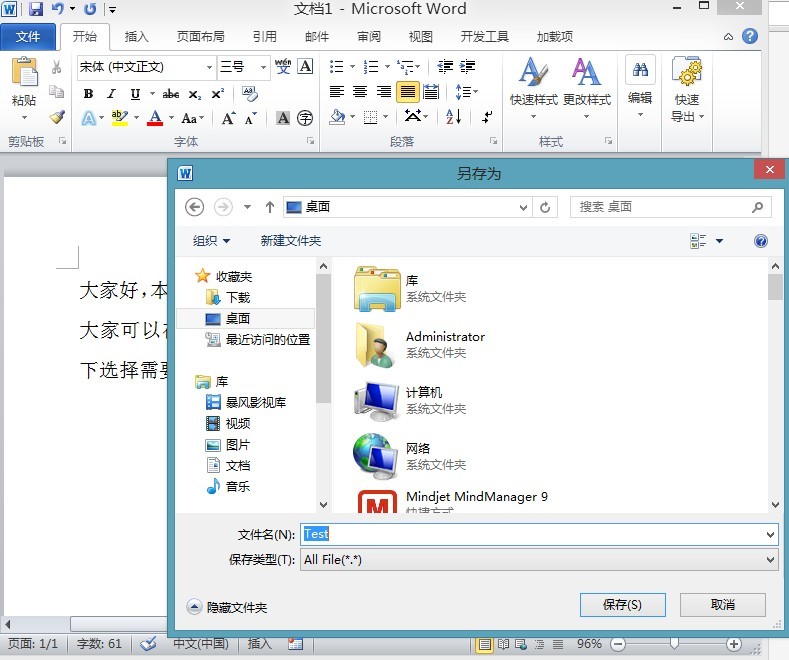Click New Folder in Save As dialog
Image resolution: width=789 pixels, height=660 pixels.
291,240
